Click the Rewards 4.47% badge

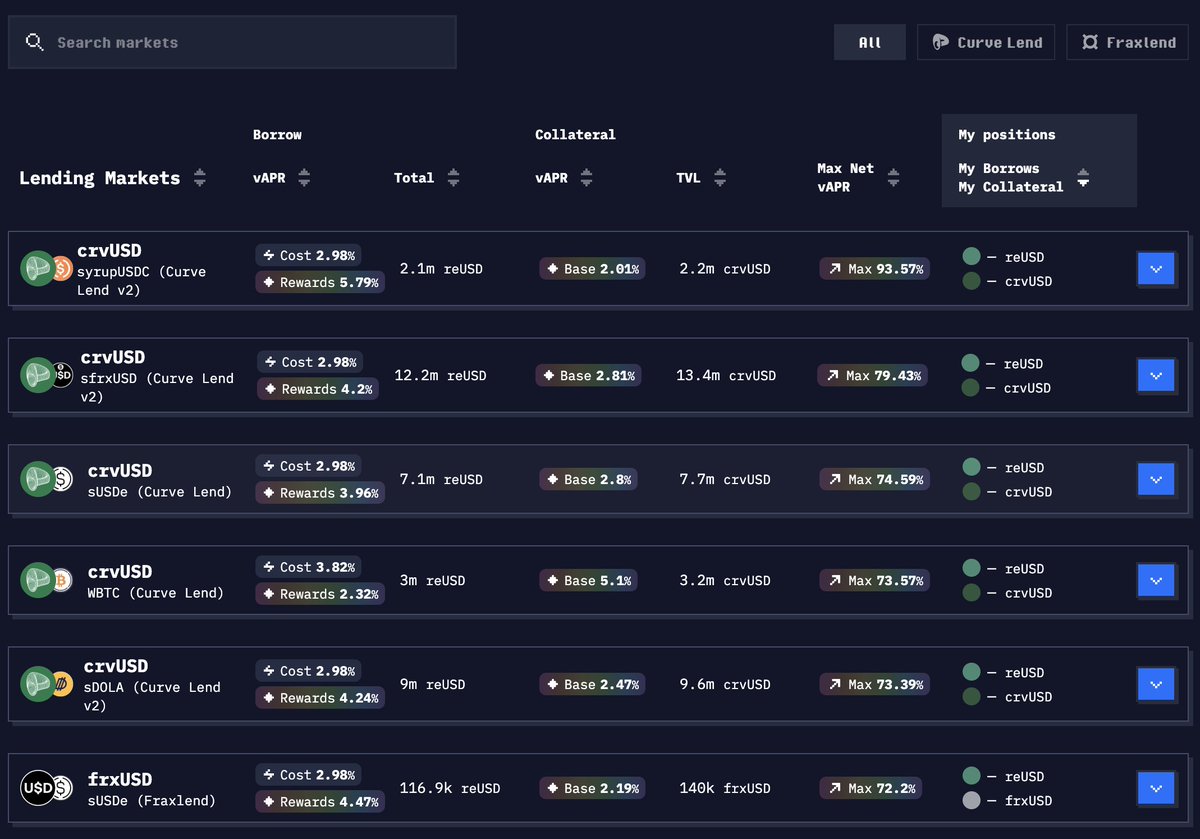(x=320, y=802)
